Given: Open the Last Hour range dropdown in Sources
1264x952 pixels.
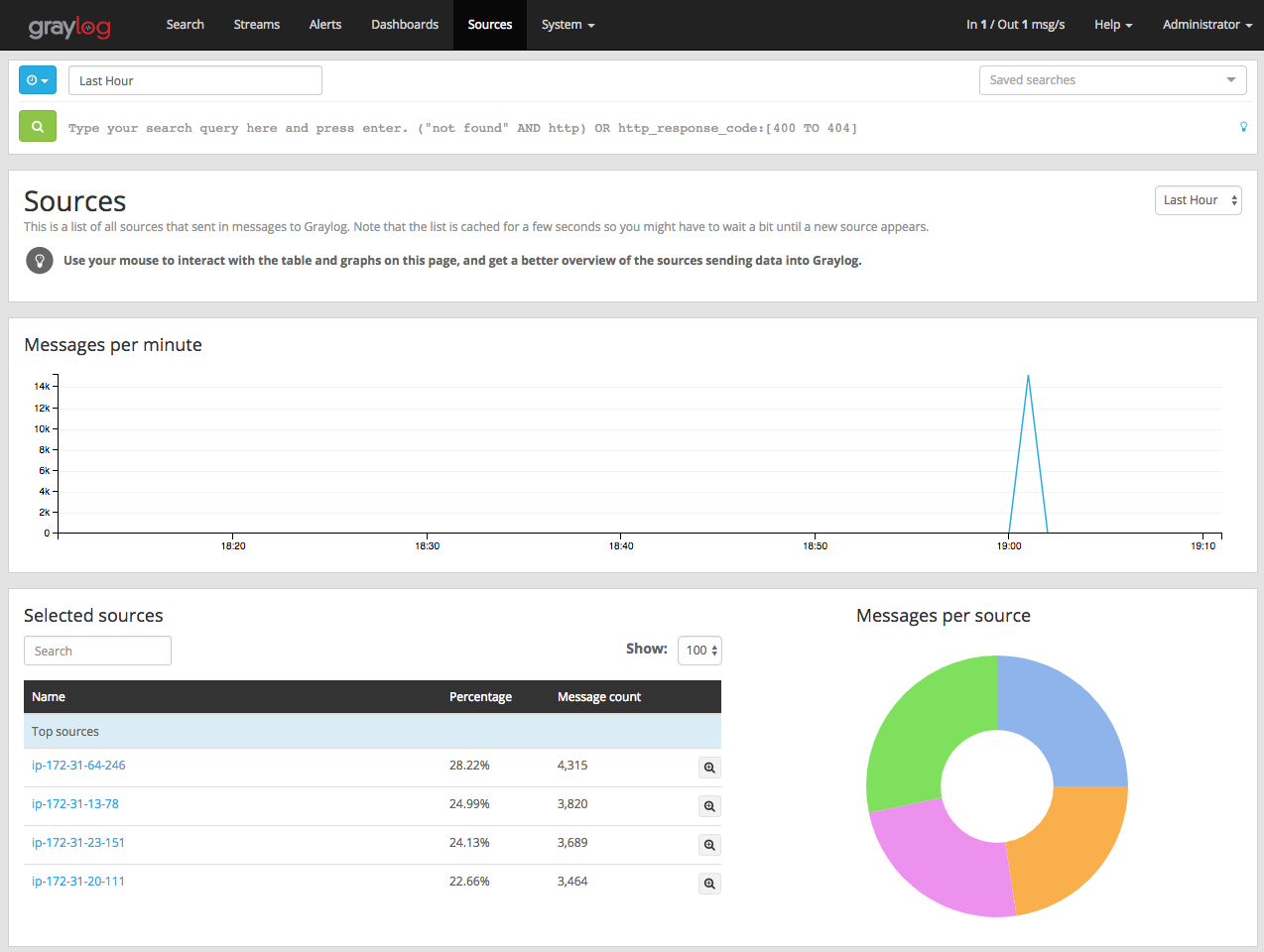Looking at the screenshot, I should click(1198, 200).
